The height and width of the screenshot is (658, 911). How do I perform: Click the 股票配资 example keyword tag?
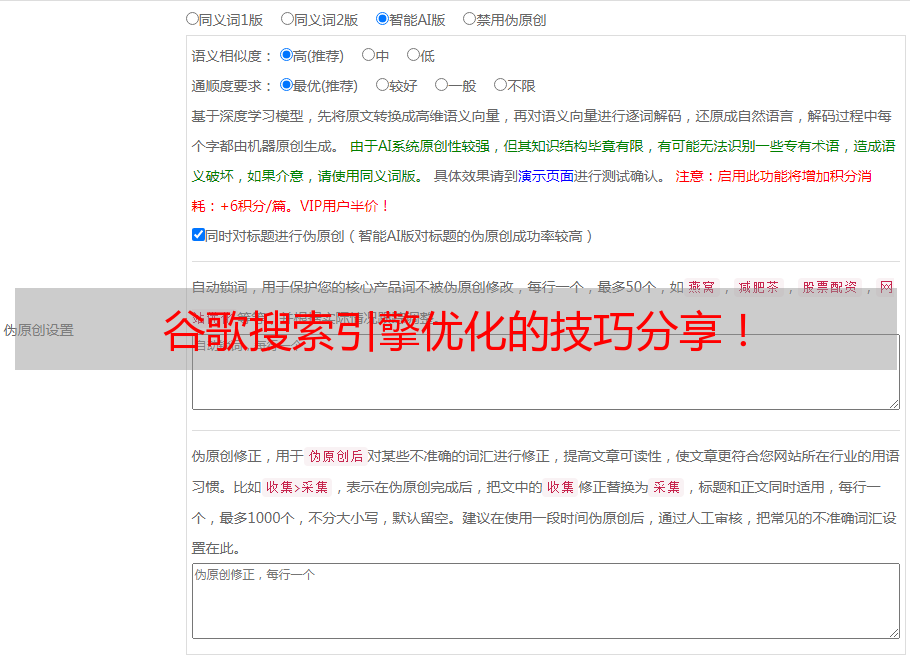tap(830, 287)
